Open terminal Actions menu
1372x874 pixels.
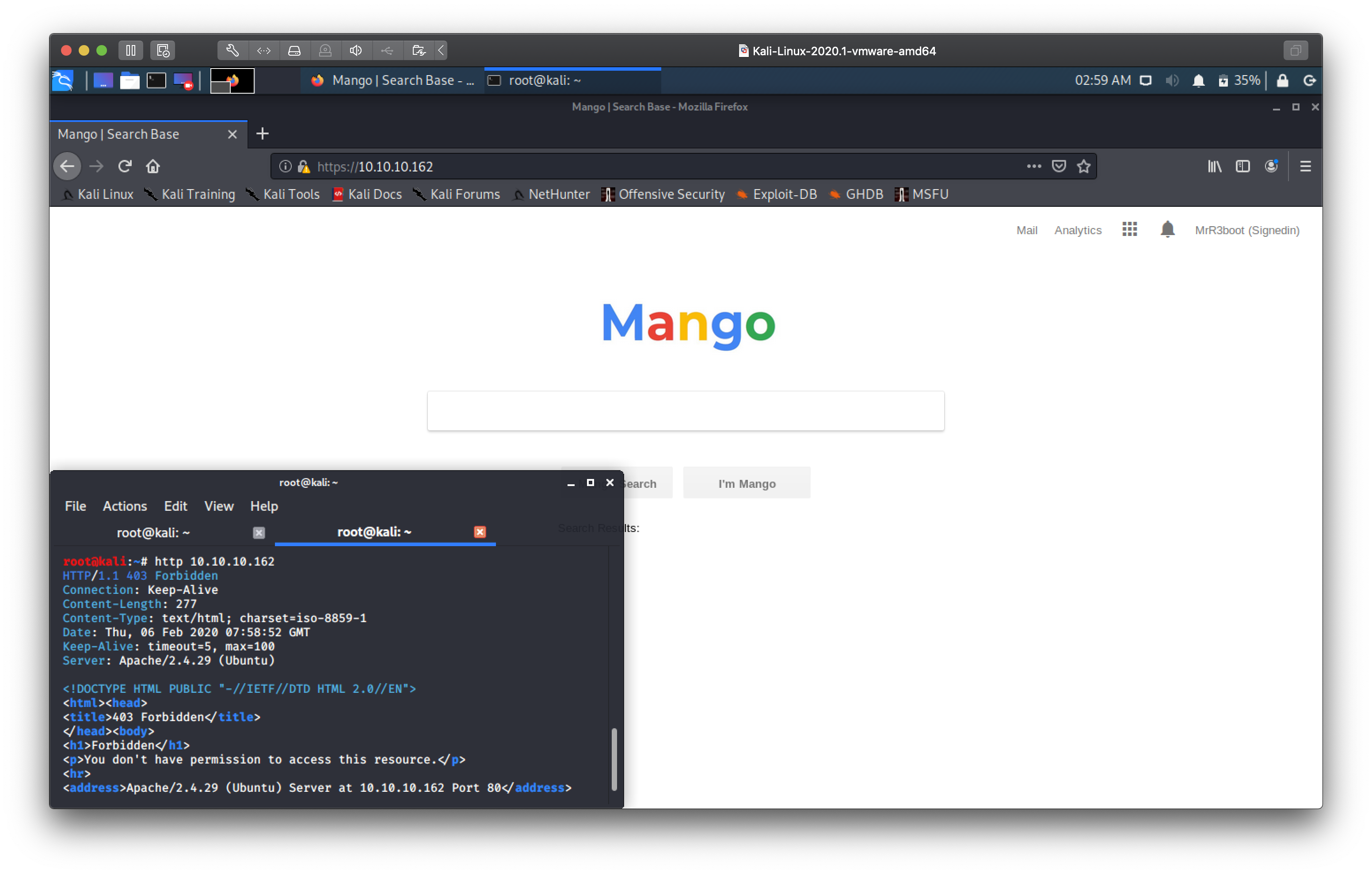coord(125,506)
